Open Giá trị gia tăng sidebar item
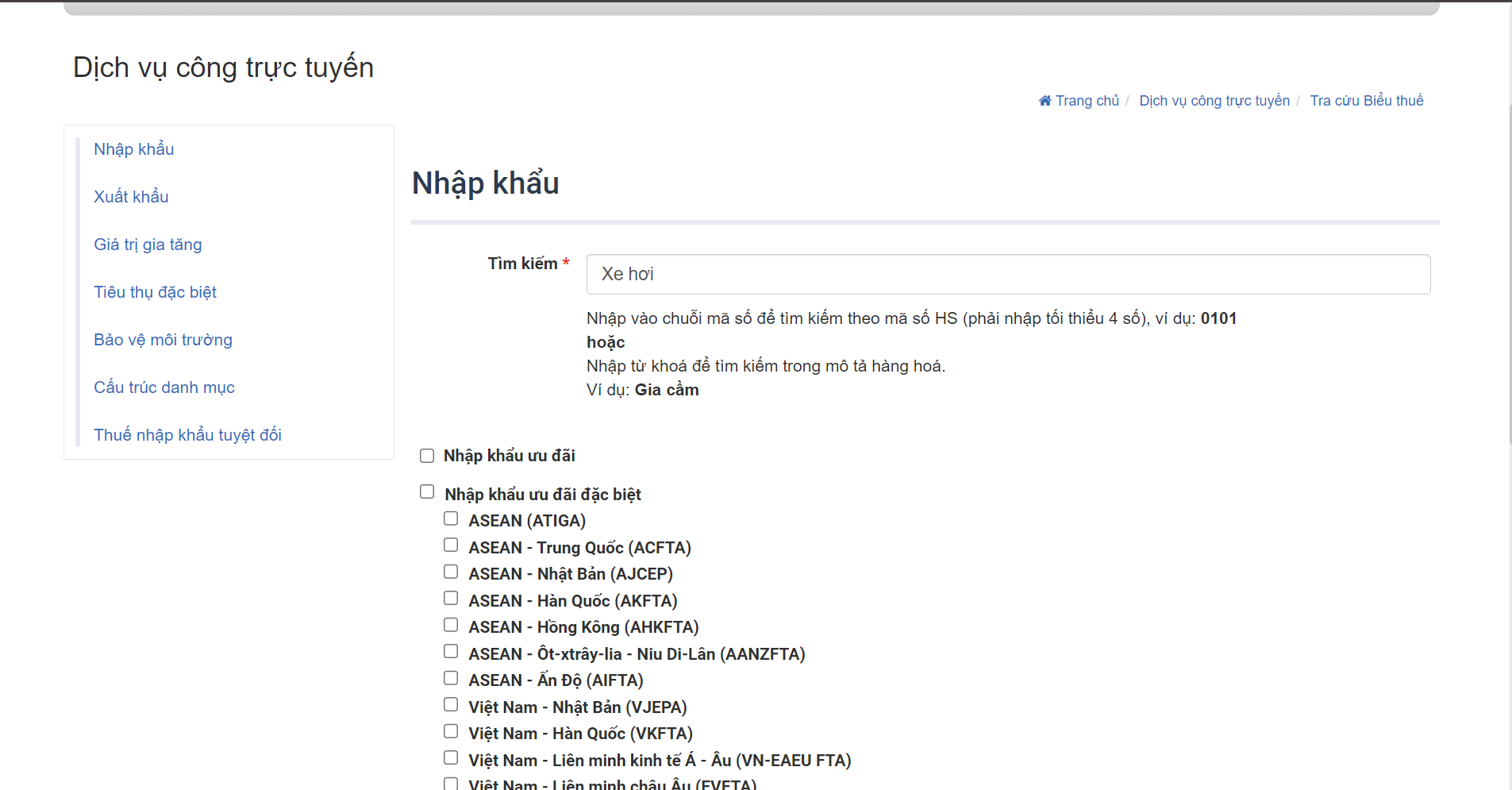 148,245
